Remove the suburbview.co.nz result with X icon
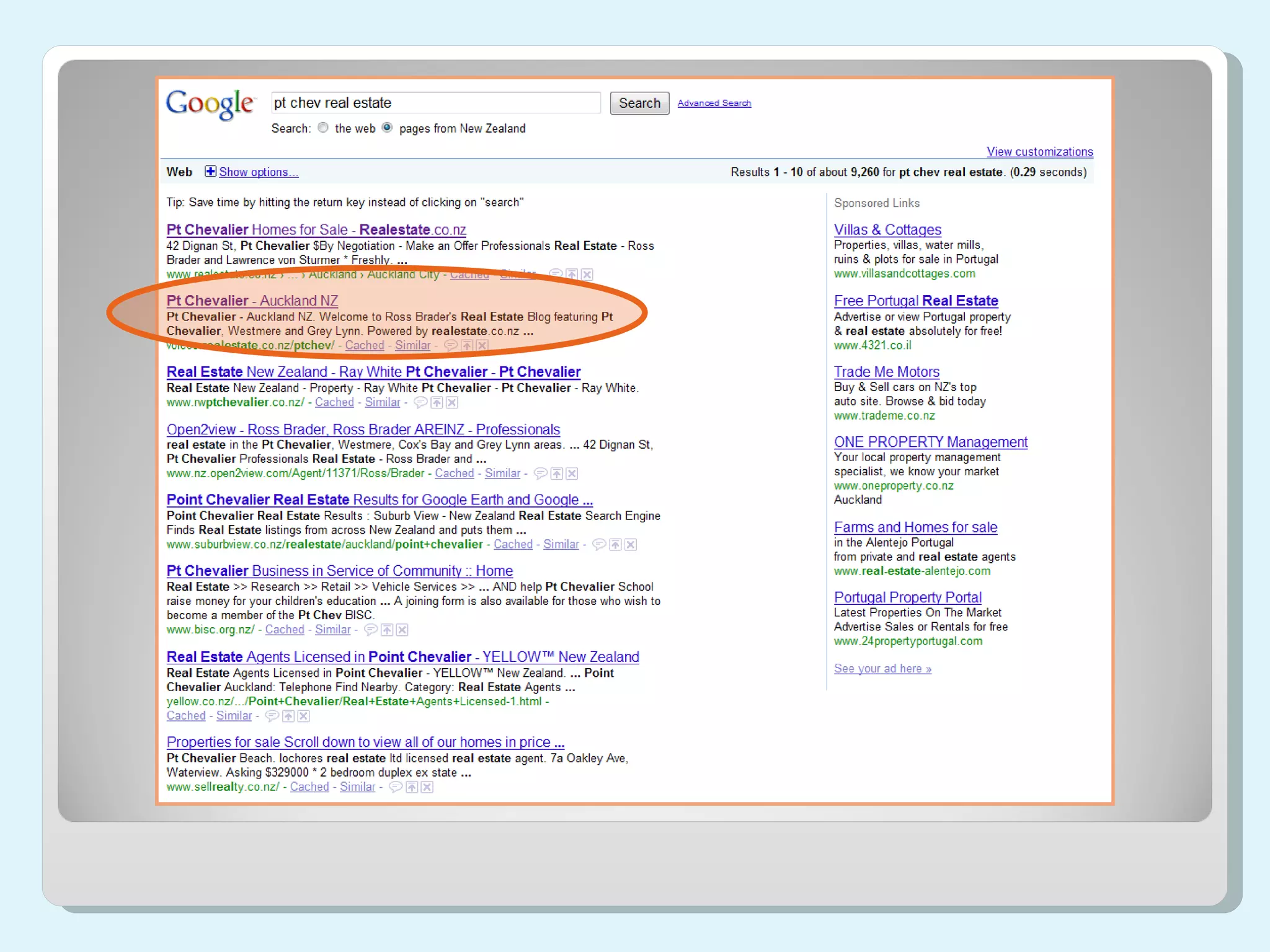Image resolution: width=1270 pixels, height=952 pixels. (631, 545)
